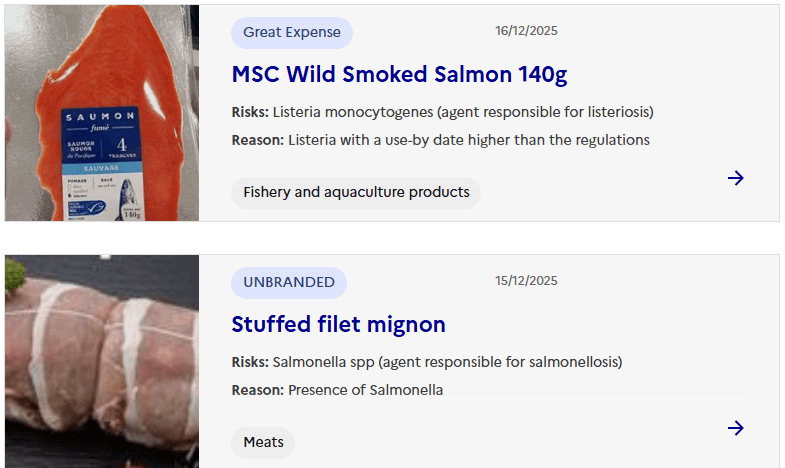Click the Listeria monocytogenes risks line

coord(442,112)
